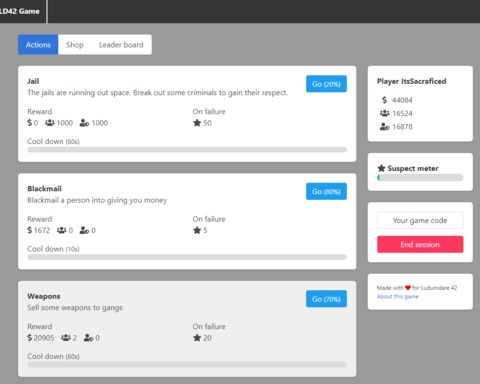The height and width of the screenshot is (384, 480).
Task: Select the Jail card title
Action: [33, 81]
